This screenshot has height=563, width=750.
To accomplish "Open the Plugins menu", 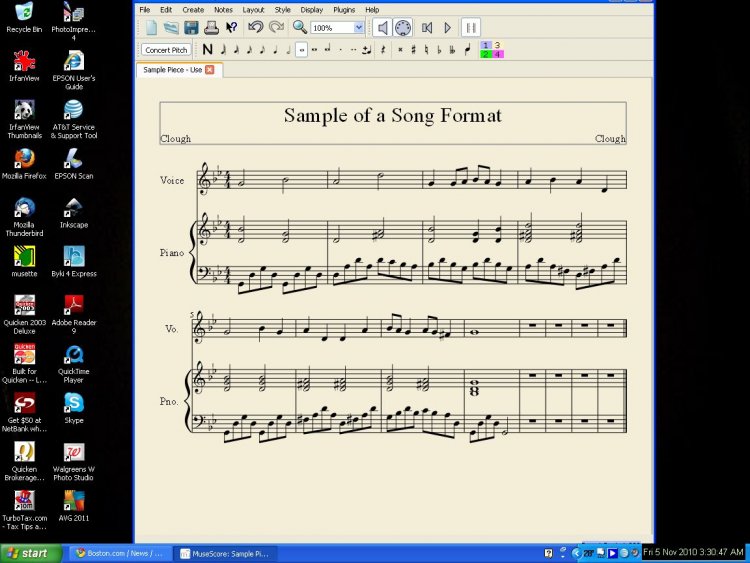I will point(344,9).
